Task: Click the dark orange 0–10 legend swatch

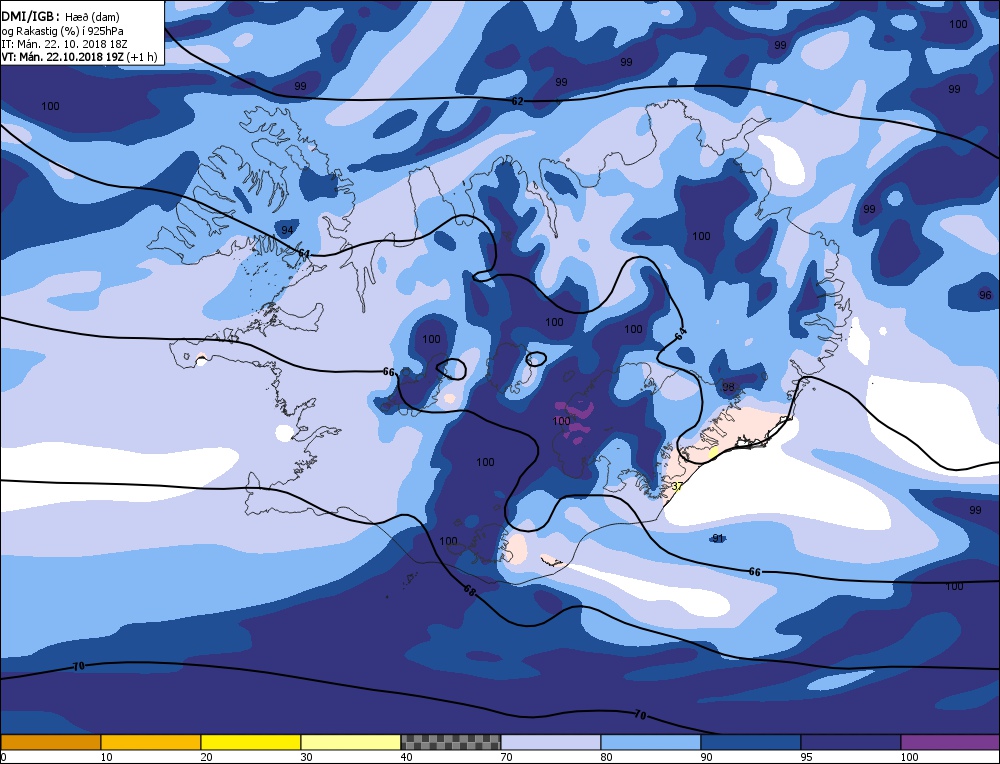Action: (50, 742)
